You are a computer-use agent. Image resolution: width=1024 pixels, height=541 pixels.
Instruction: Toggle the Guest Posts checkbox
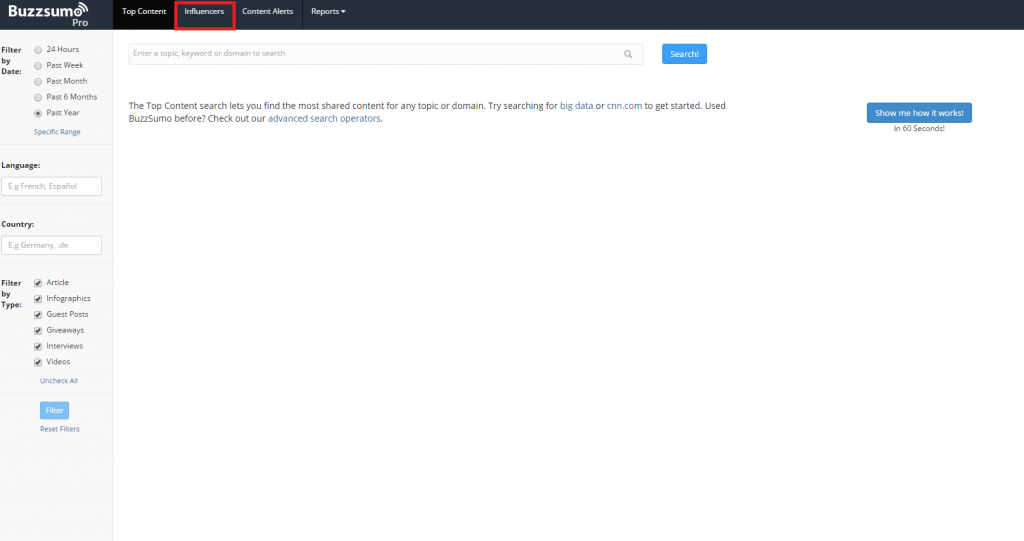point(38,315)
